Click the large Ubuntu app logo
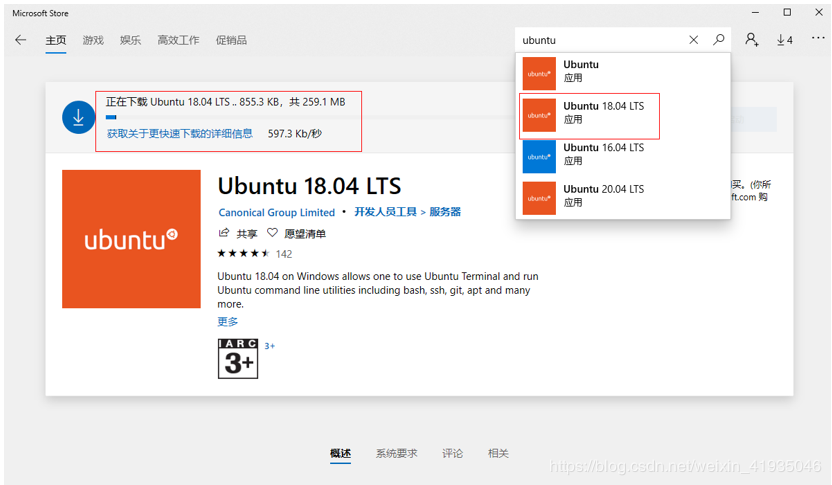The height and width of the screenshot is (485, 832). coord(131,239)
